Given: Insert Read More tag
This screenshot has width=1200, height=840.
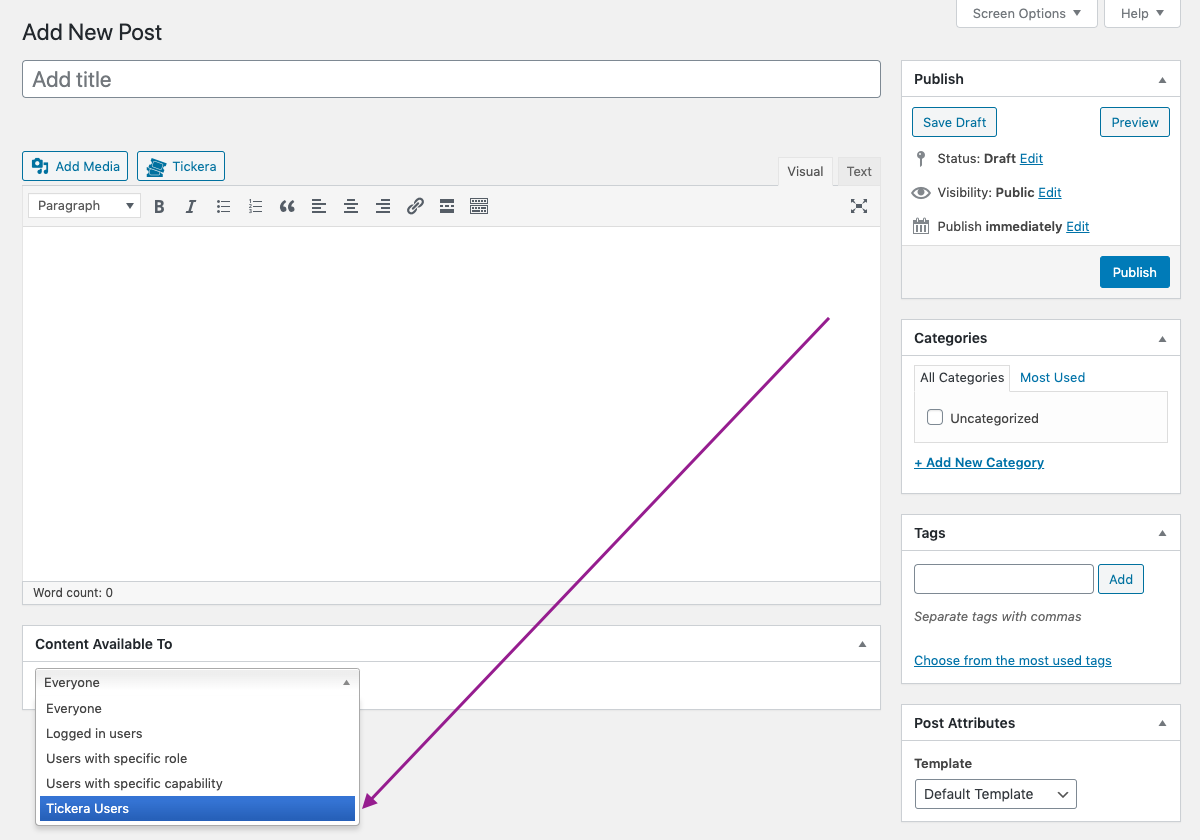Looking at the screenshot, I should [x=447, y=206].
